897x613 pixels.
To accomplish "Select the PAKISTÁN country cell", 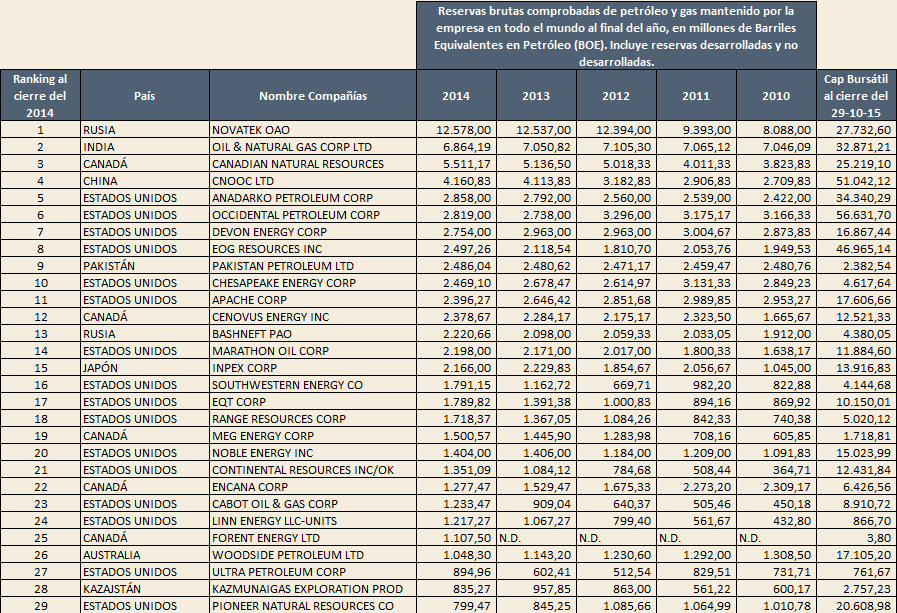I will point(145,266).
